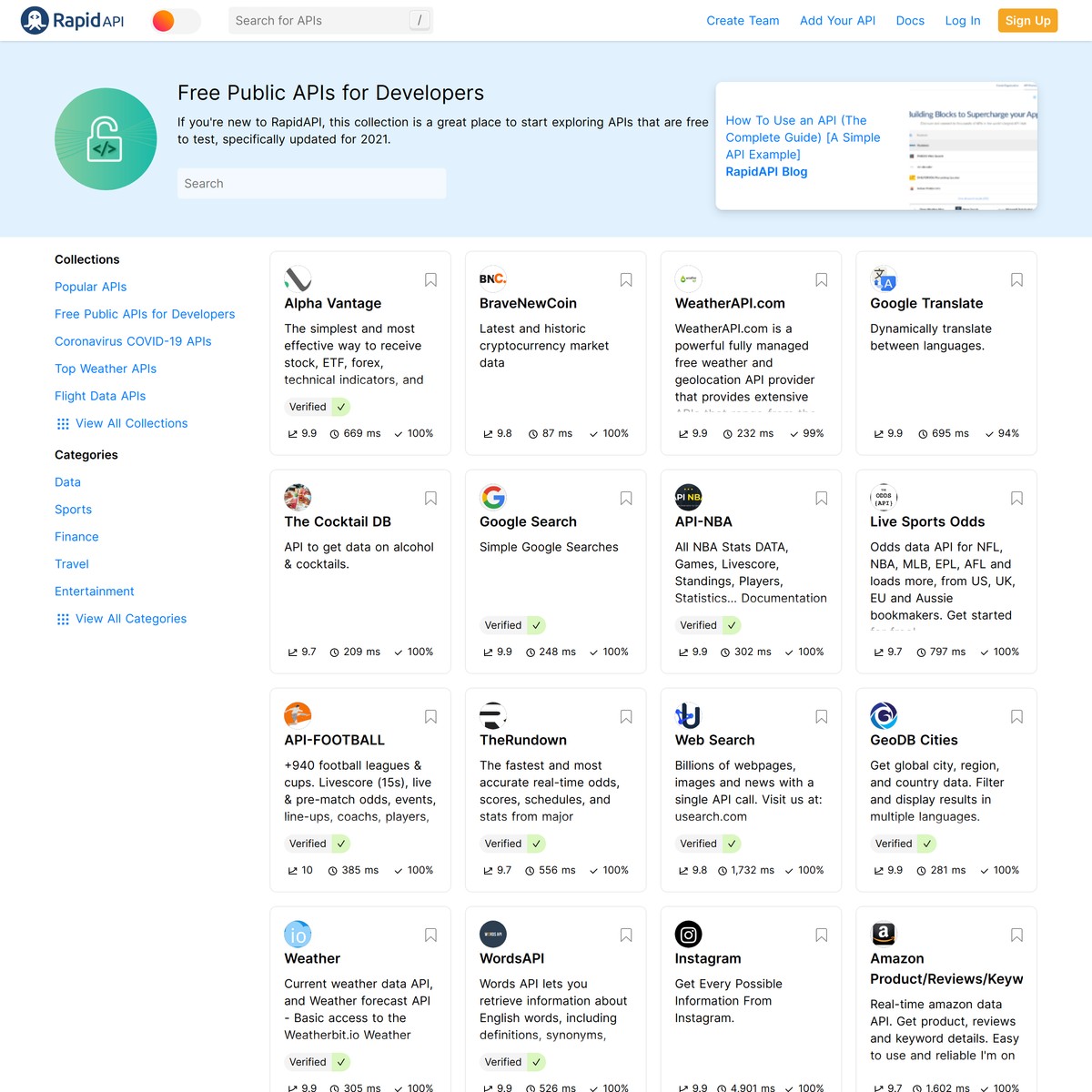Screen dimensions: 1092x1092
Task: Click the Verified badge on GeoDB Cities
Action: 904,844
